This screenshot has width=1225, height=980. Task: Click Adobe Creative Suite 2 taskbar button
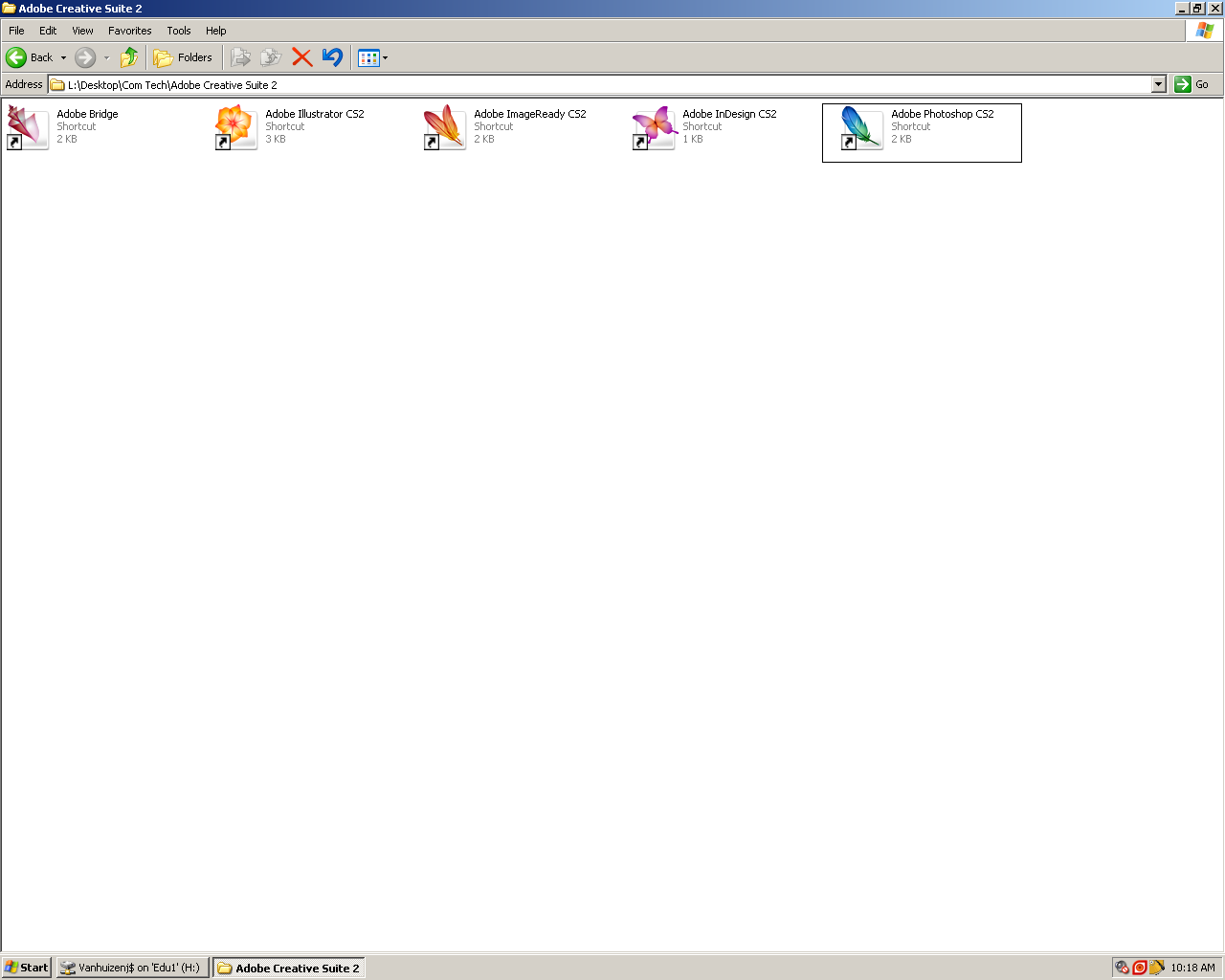(x=289, y=968)
